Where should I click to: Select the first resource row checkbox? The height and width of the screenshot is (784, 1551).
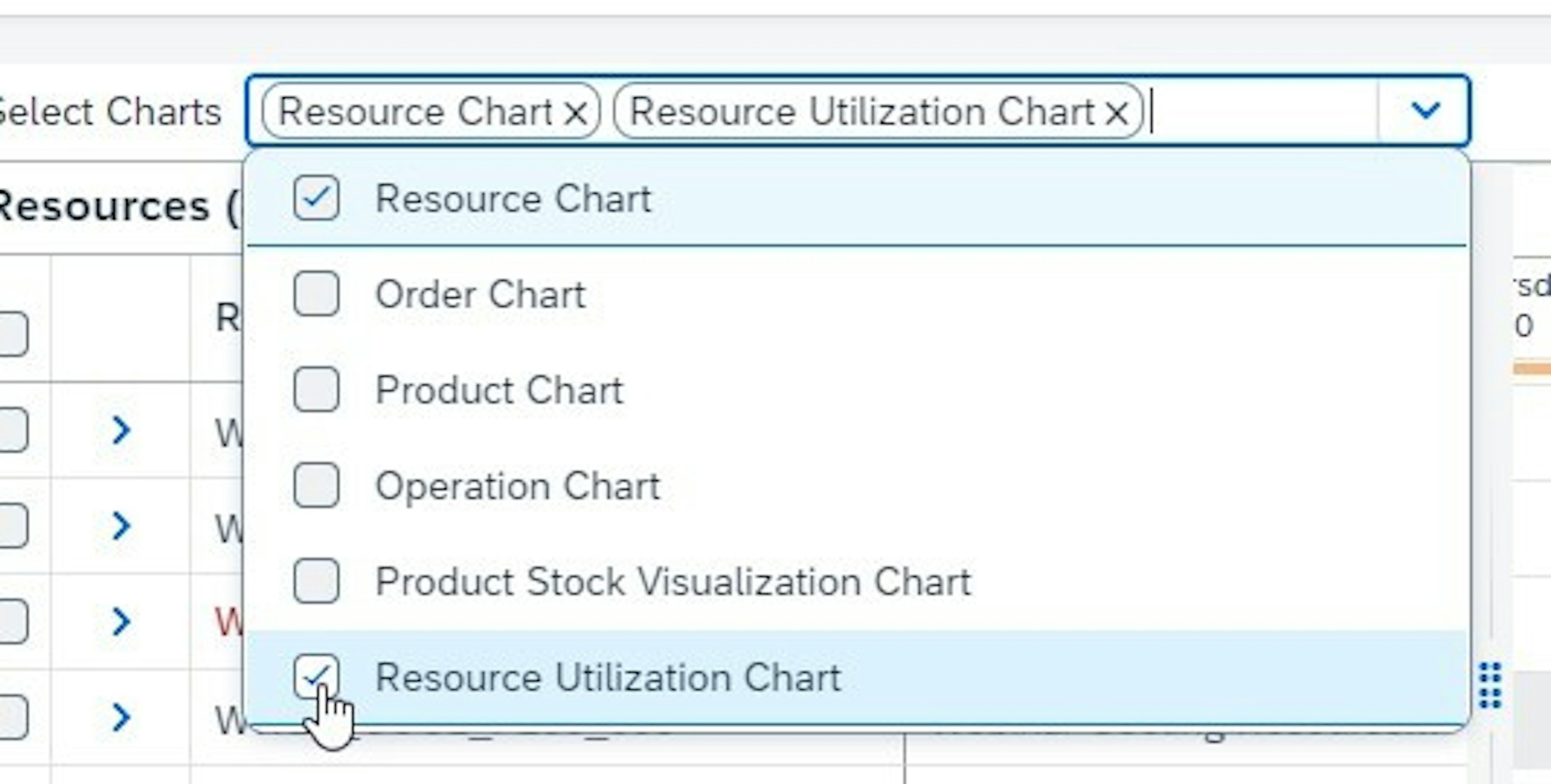click(12, 430)
